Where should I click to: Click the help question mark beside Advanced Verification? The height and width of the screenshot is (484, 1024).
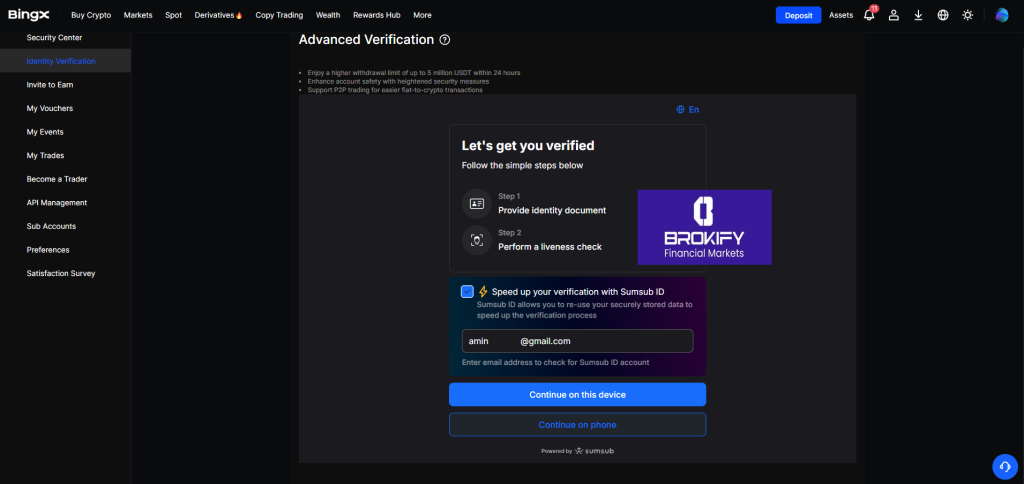[445, 40]
